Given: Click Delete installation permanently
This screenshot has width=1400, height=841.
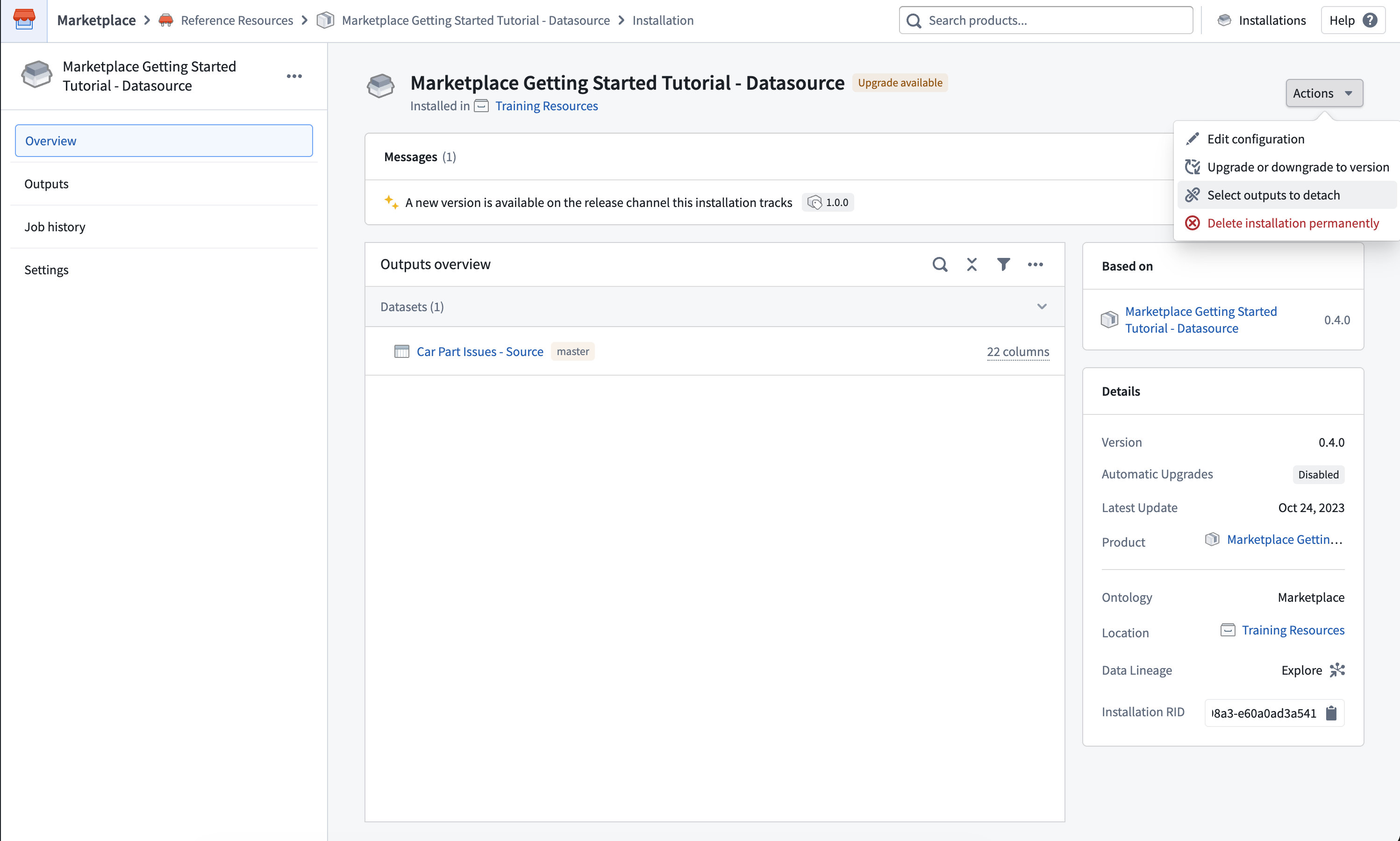Looking at the screenshot, I should pos(1286,223).
